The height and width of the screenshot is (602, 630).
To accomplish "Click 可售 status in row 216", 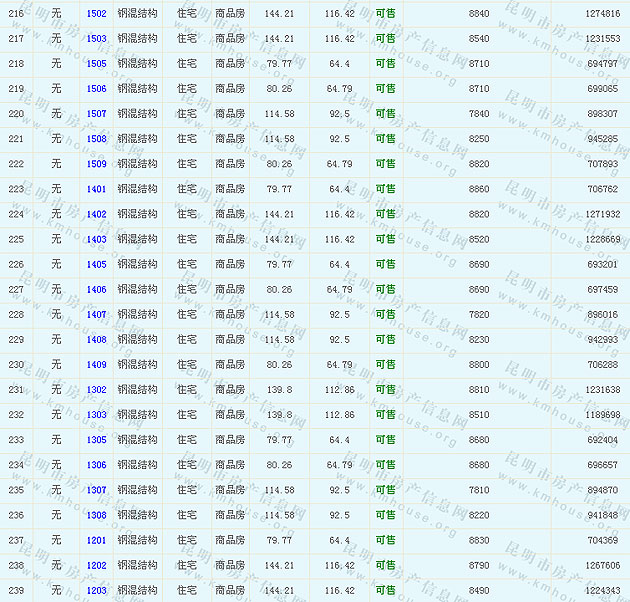I will click(385, 14).
